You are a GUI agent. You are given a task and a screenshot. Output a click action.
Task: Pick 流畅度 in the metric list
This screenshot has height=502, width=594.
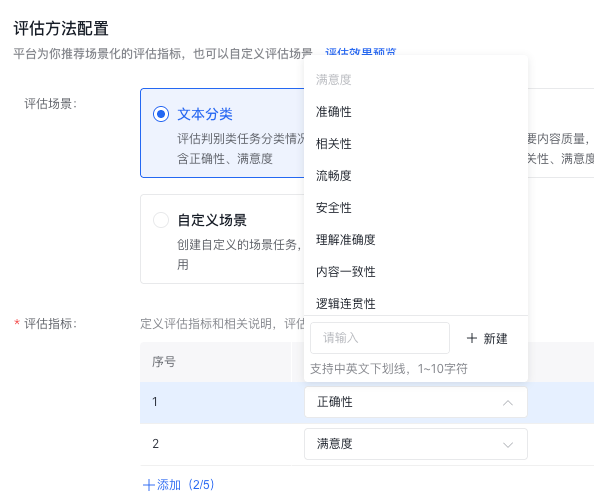coord(416,175)
